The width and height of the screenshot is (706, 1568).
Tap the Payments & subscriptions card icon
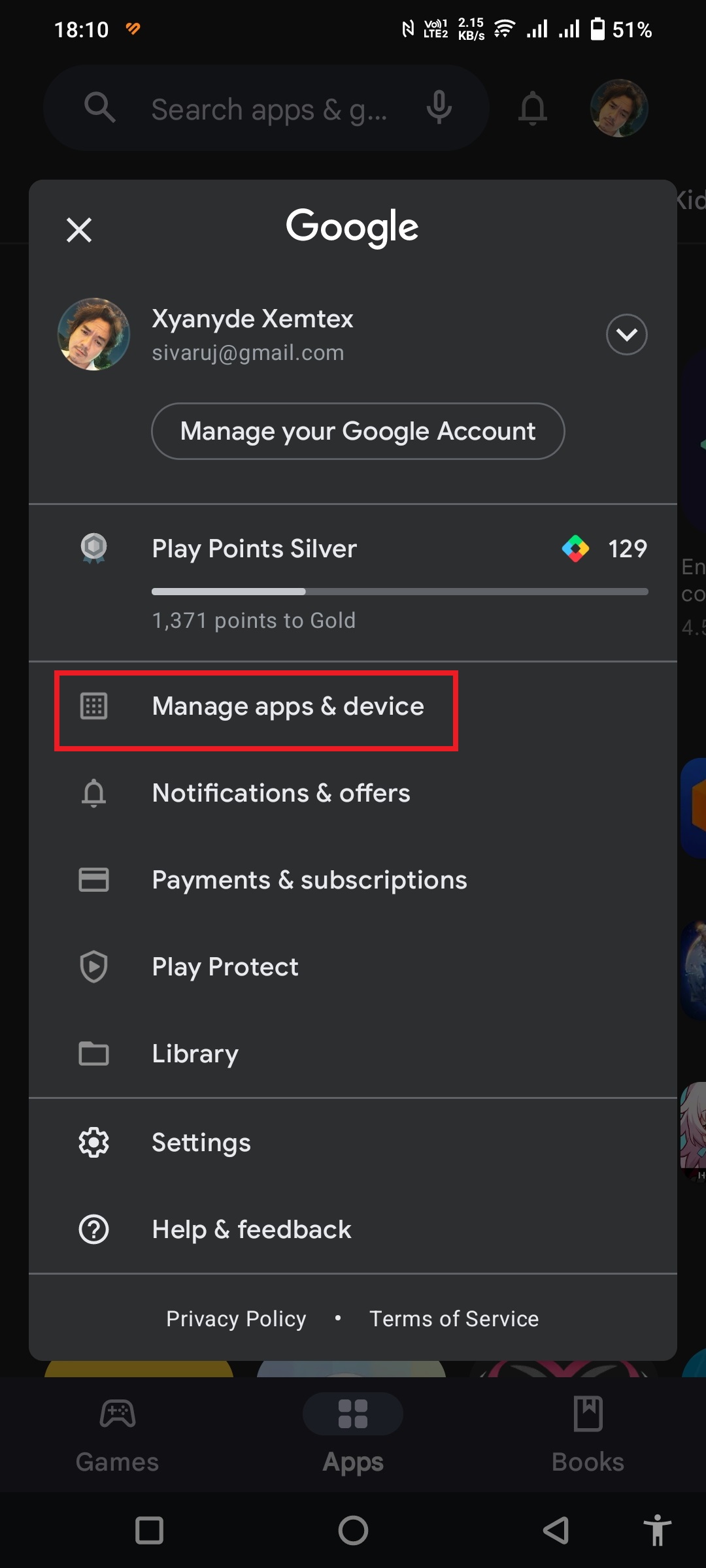[x=93, y=880]
